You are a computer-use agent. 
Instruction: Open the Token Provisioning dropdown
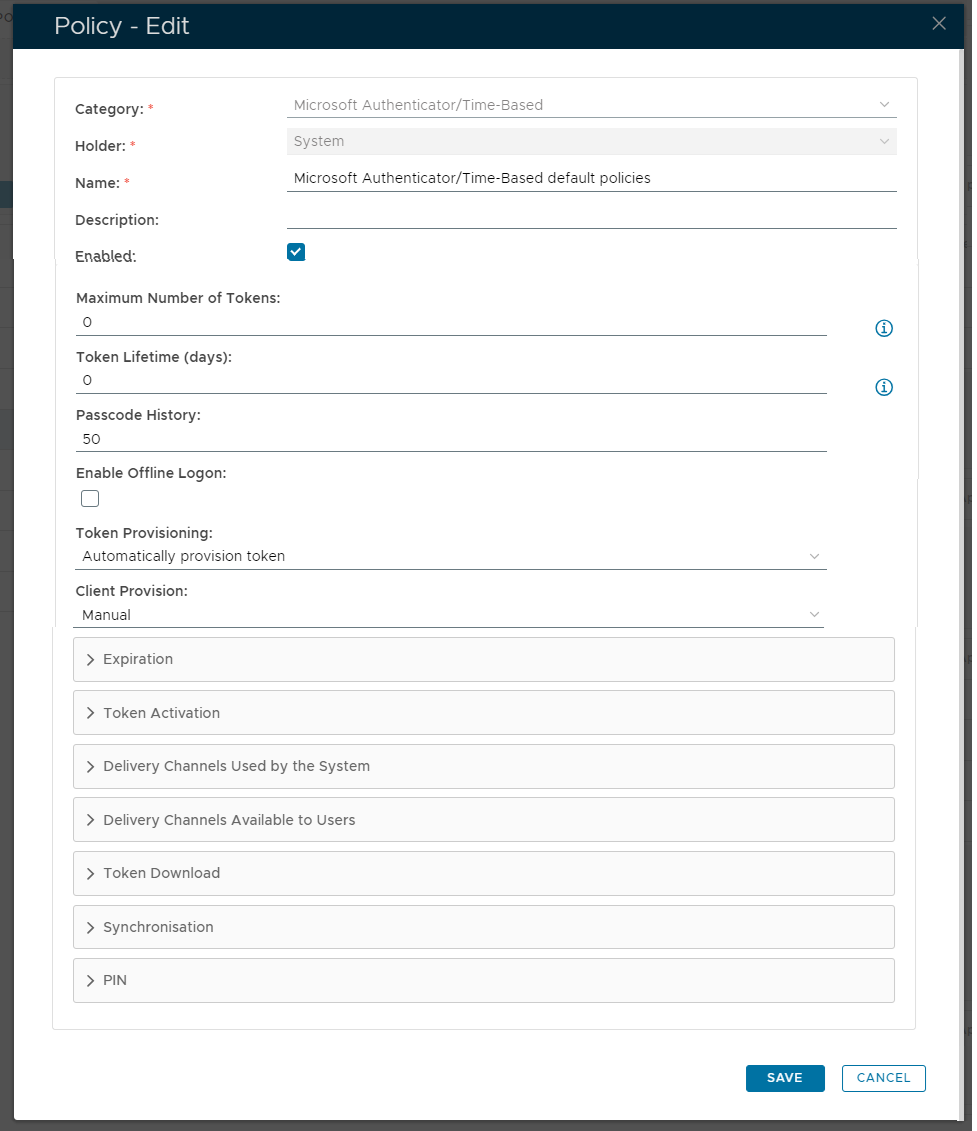[x=451, y=556]
